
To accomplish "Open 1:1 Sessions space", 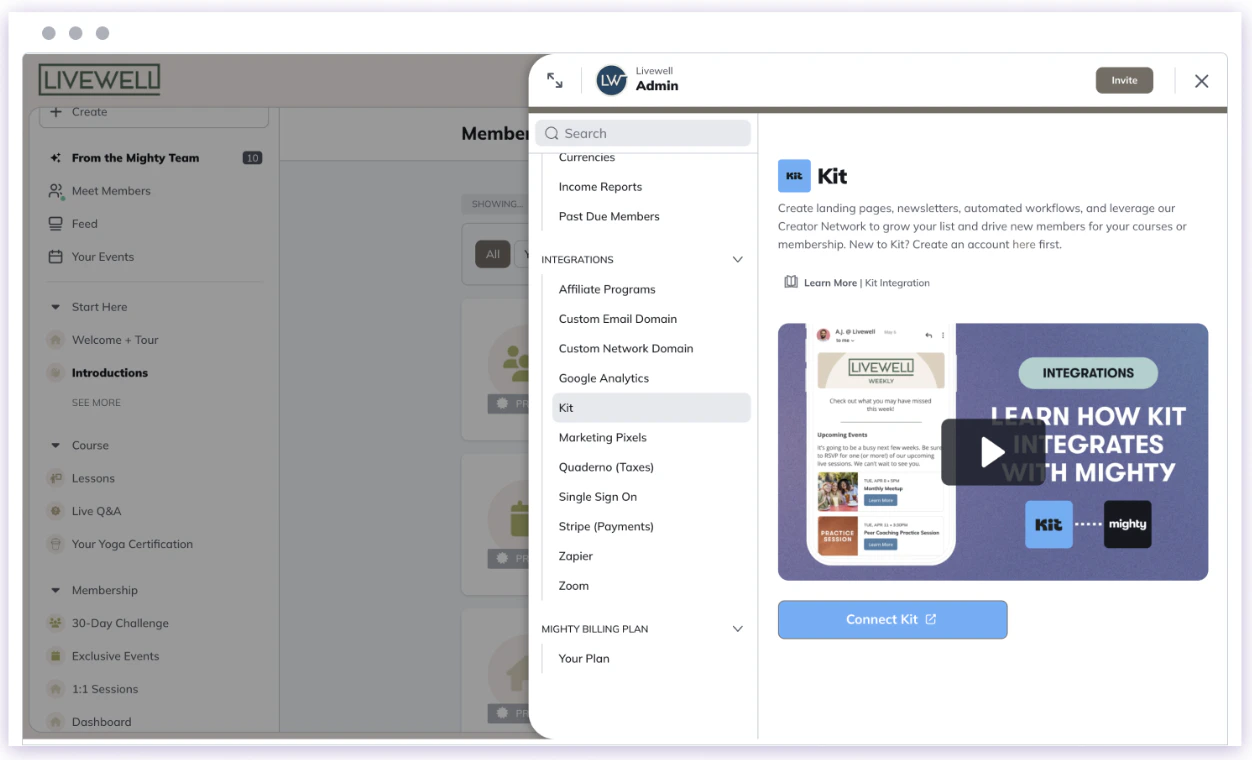I will (105, 689).
